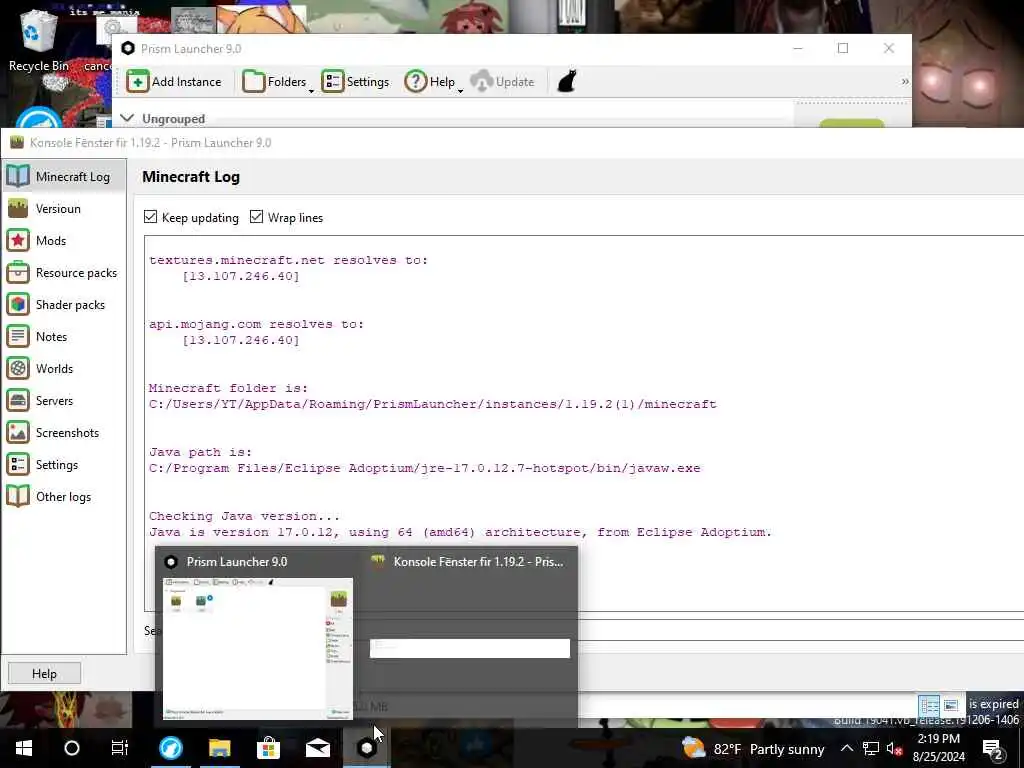
Task: Select the Konsole Fënster taskbar preview
Action: point(470,648)
